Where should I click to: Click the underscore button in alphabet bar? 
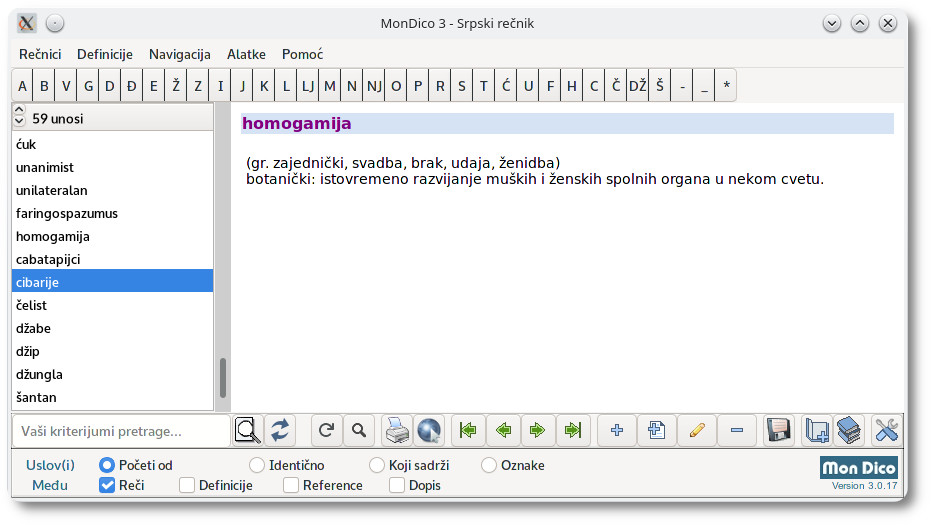[x=704, y=86]
